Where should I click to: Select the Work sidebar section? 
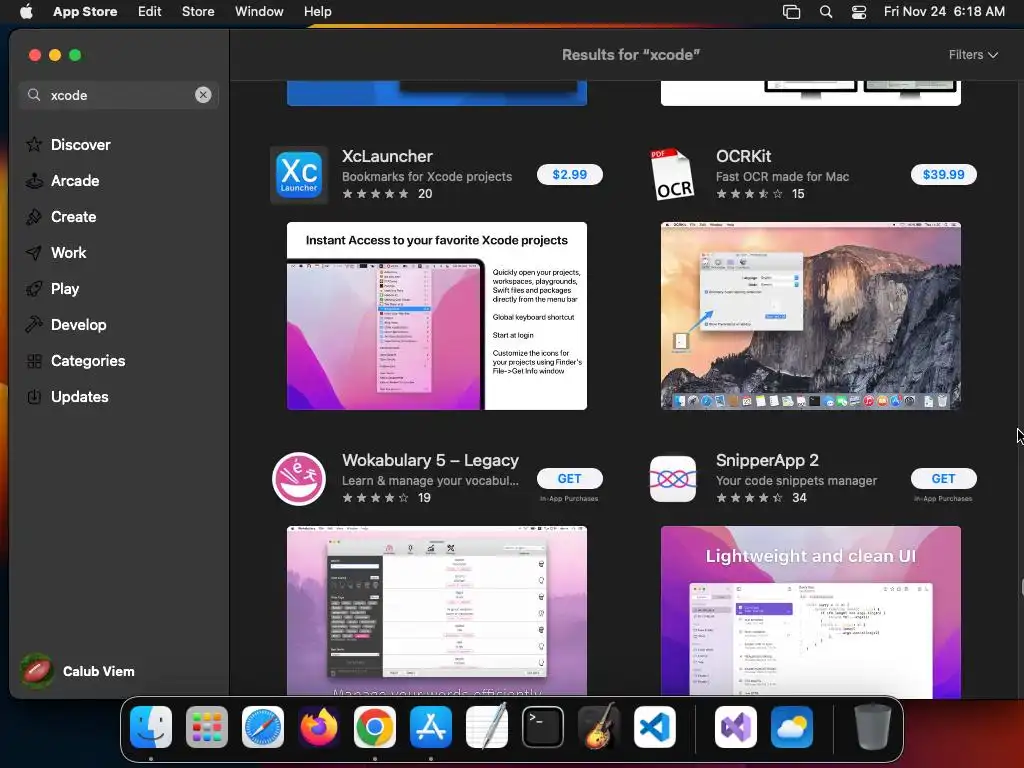click(120, 253)
